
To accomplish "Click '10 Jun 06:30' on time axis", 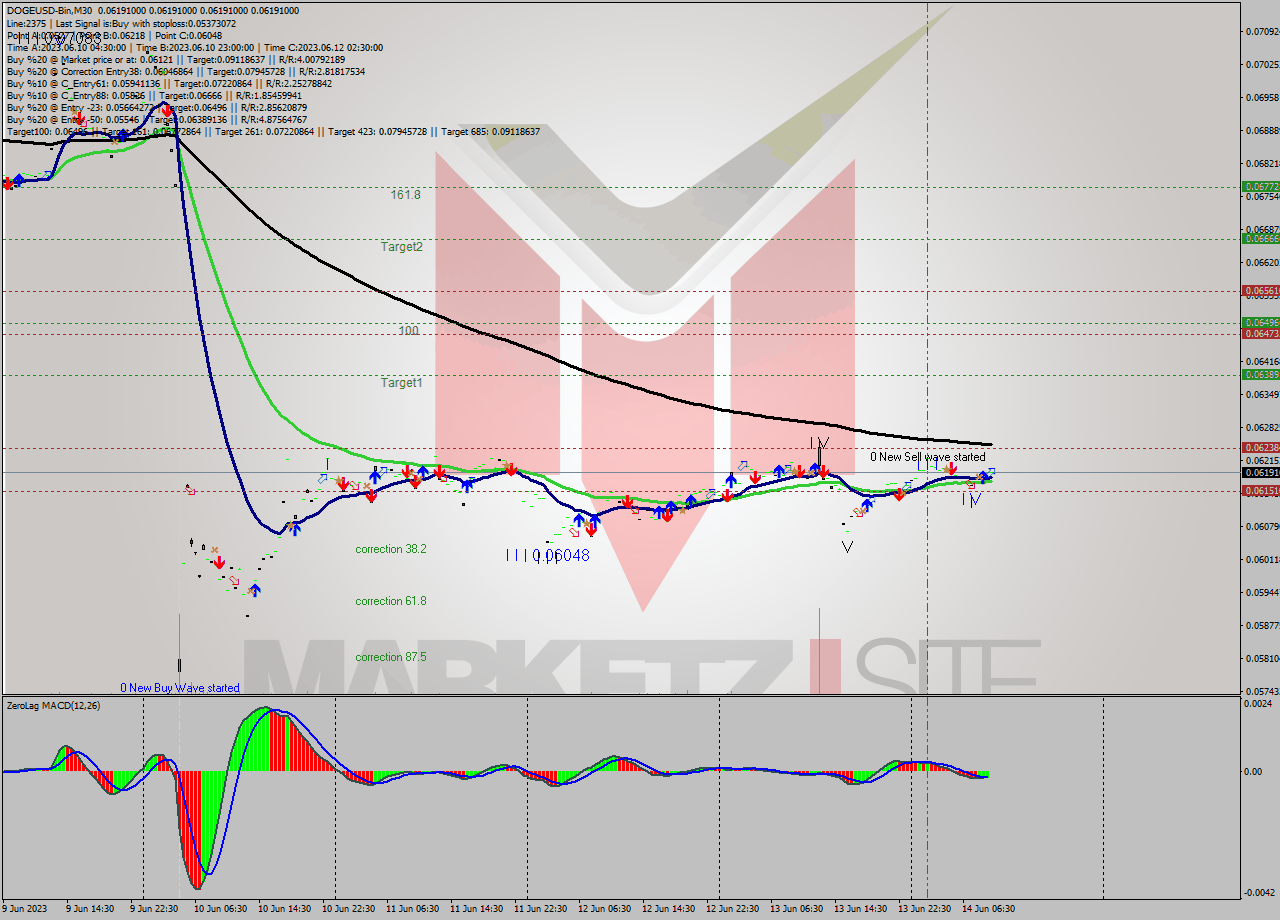I will [220, 908].
